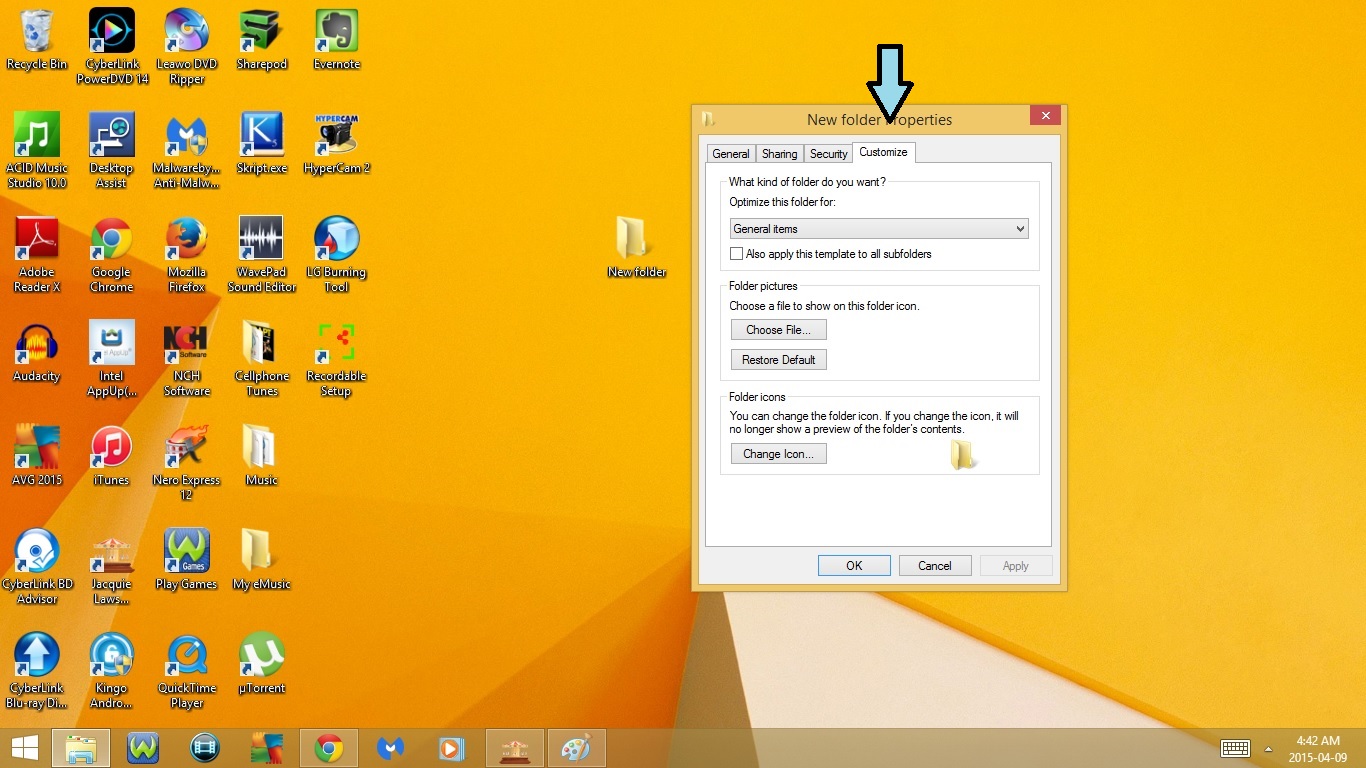Switch to the Sharing tab
The width and height of the screenshot is (1366, 768).
click(779, 154)
